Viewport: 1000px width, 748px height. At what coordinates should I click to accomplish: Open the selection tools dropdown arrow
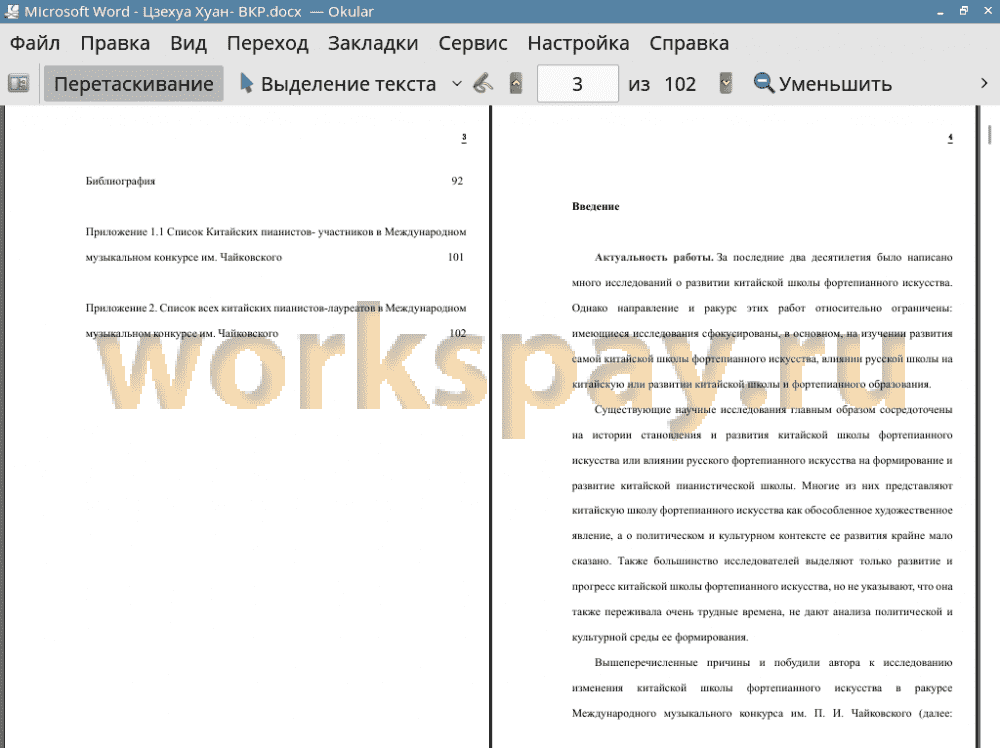[x=457, y=84]
